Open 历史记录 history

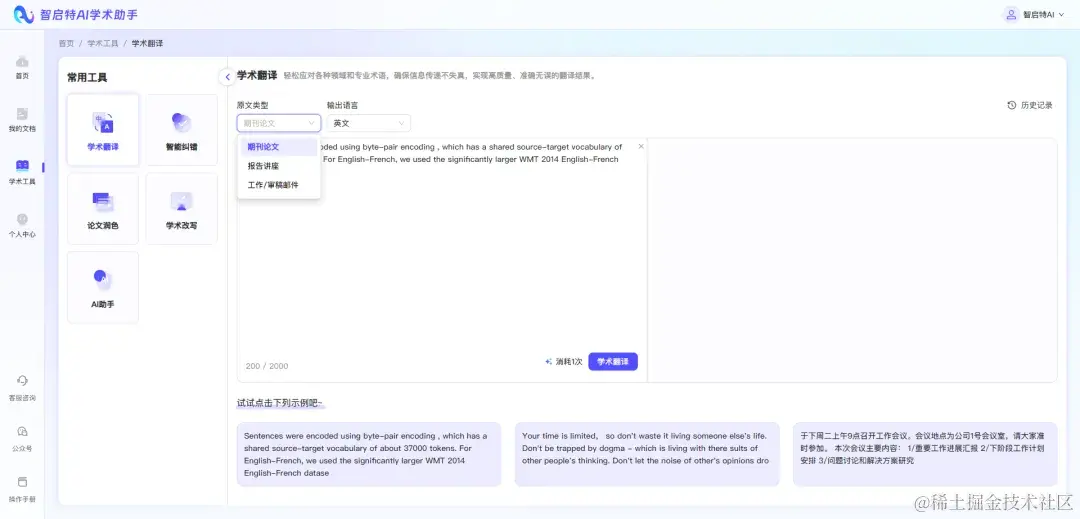pyautogui.click(x=1030, y=105)
